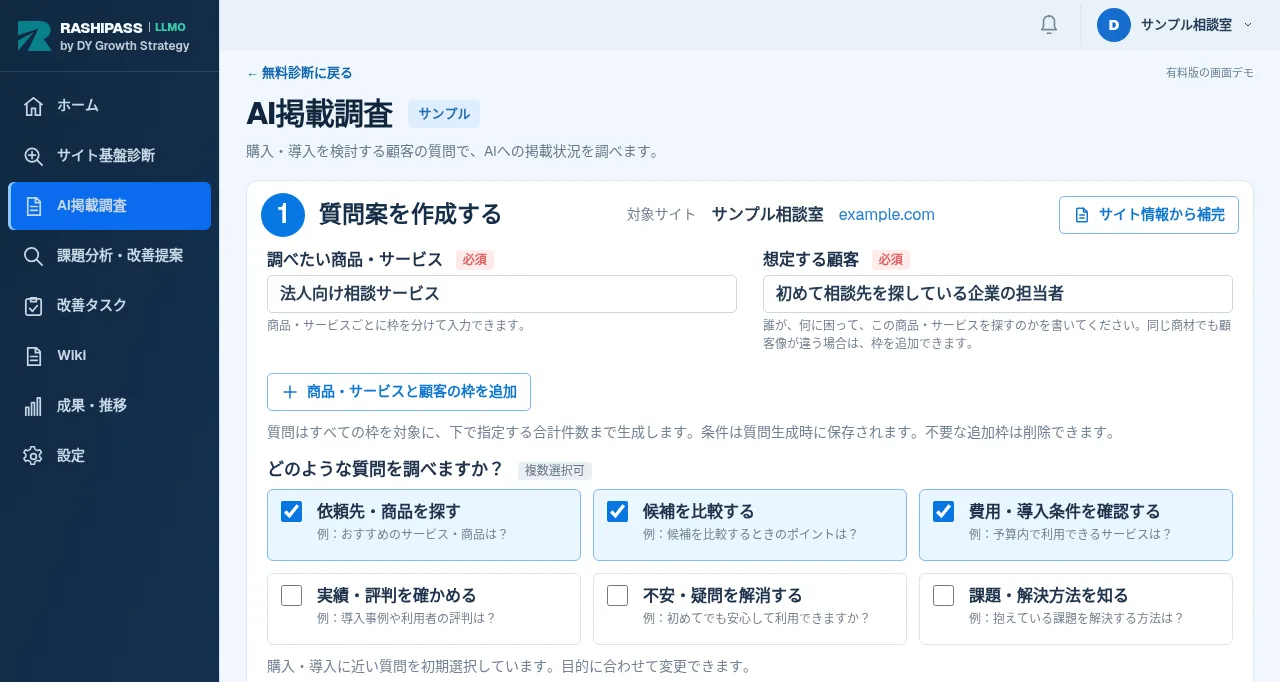Click the by DY Growth Strategy text
Image resolution: width=1280 pixels, height=682 pixels.
[x=124, y=46]
